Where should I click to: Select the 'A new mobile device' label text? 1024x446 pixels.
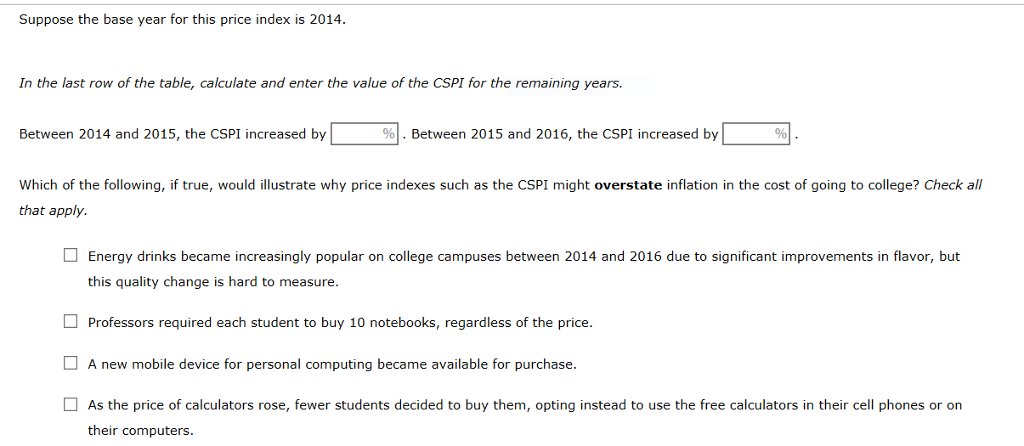pos(332,364)
